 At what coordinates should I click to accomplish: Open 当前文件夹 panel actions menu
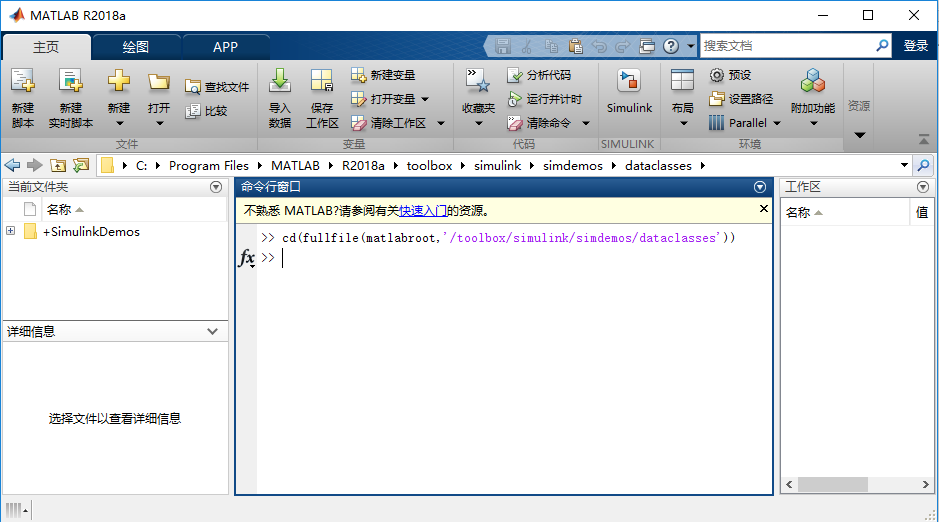(x=216, y=187)
